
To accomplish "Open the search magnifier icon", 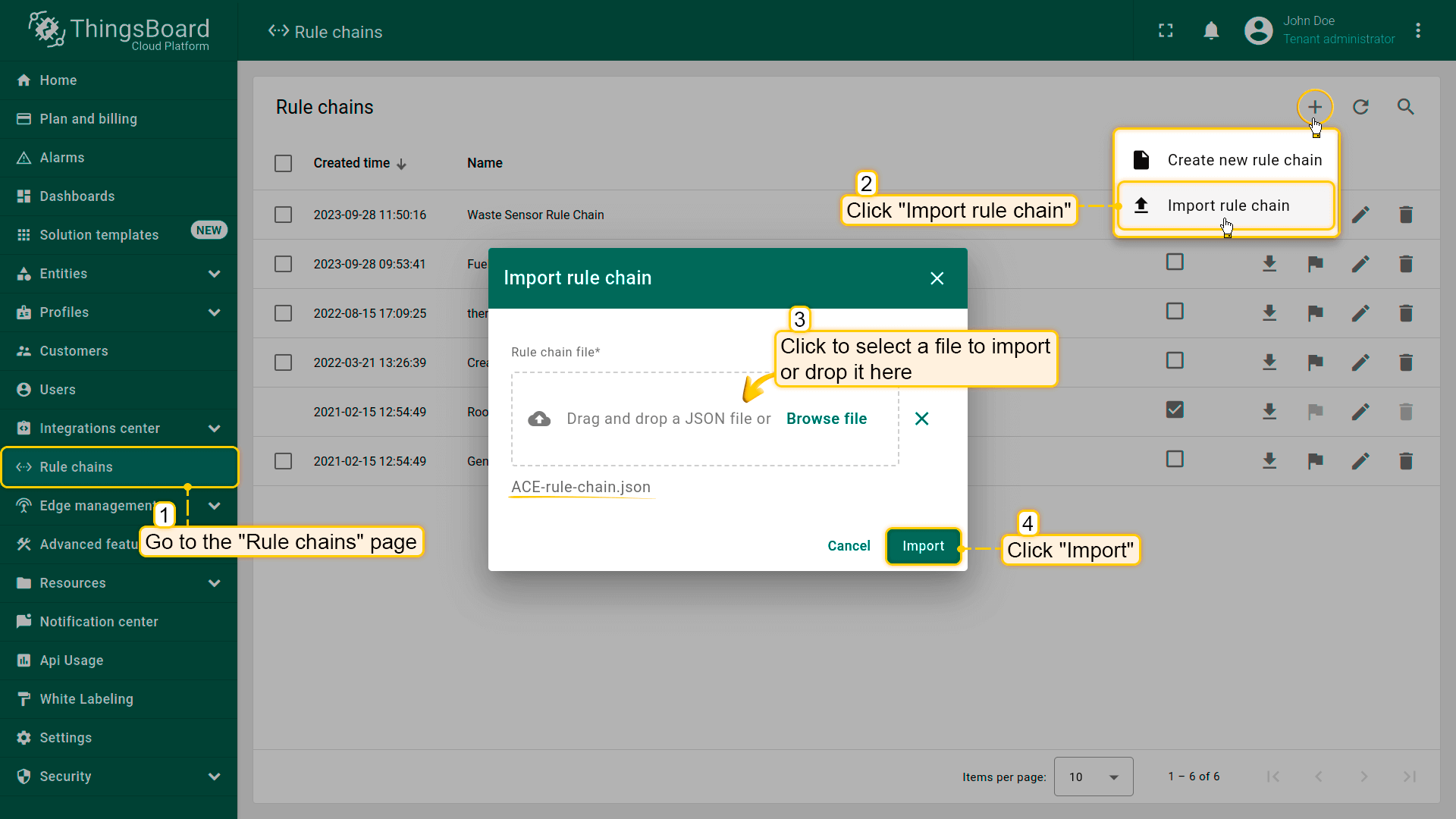I will click(1405, 107).
